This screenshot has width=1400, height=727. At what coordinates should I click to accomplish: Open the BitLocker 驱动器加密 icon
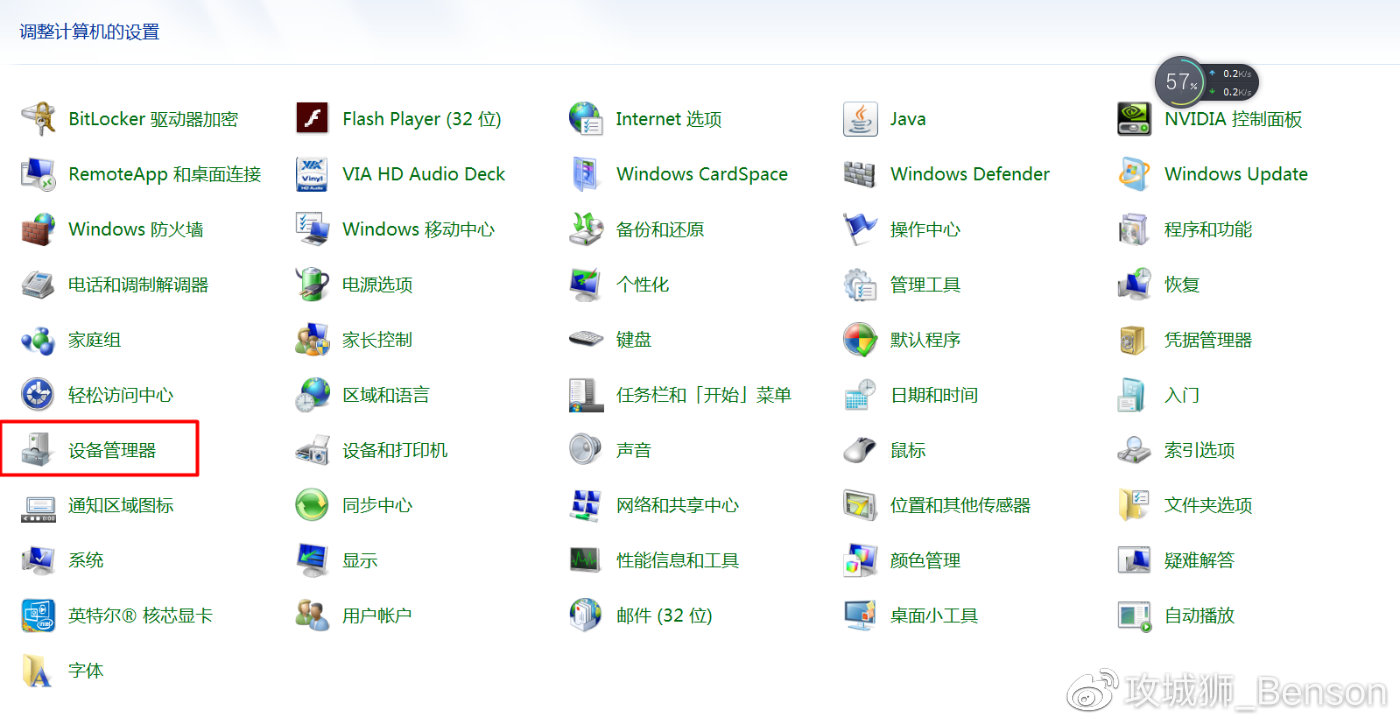coord(38,119)
